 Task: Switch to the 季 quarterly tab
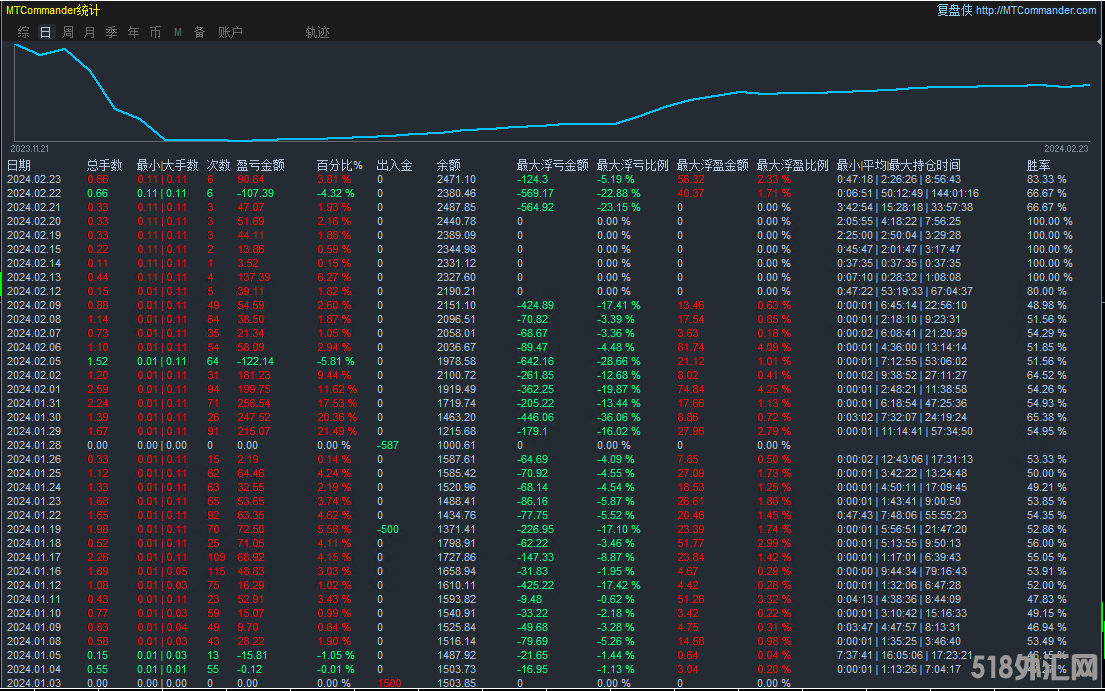pyautogui.click(x=112, y=32)
